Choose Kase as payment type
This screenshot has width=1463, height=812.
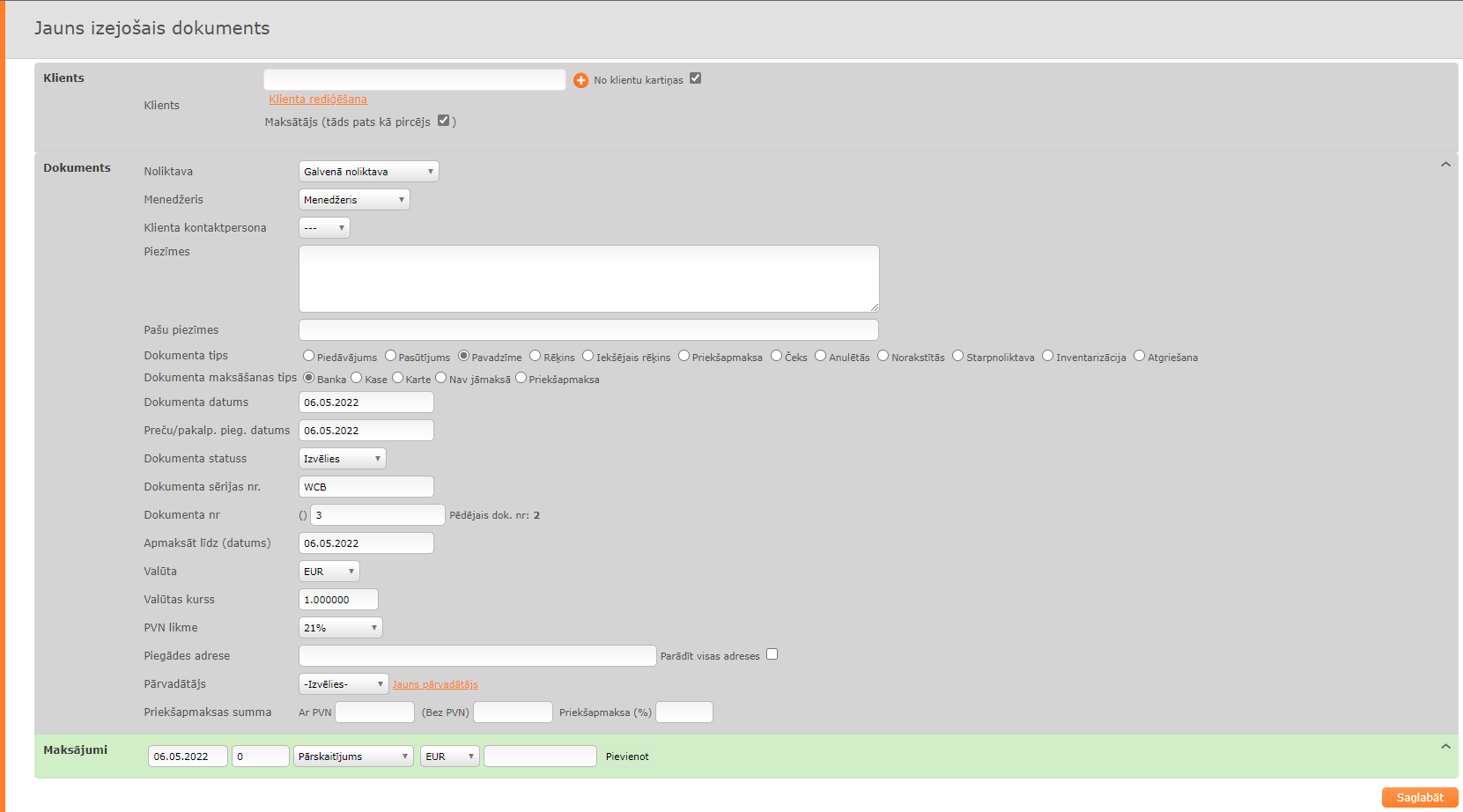click(357, 378)
